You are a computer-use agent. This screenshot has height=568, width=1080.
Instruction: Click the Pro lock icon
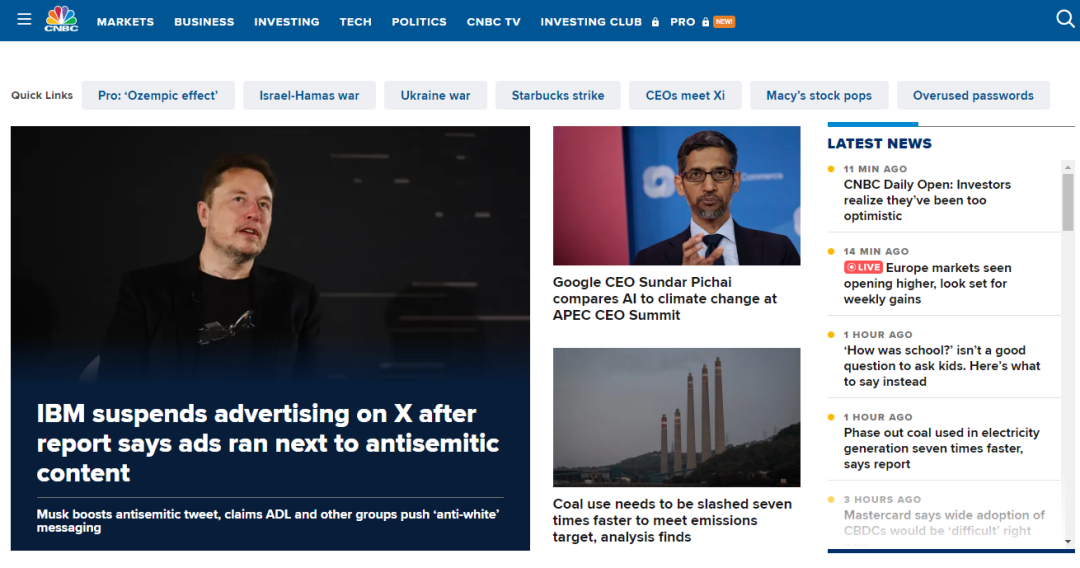coord(705,22)
